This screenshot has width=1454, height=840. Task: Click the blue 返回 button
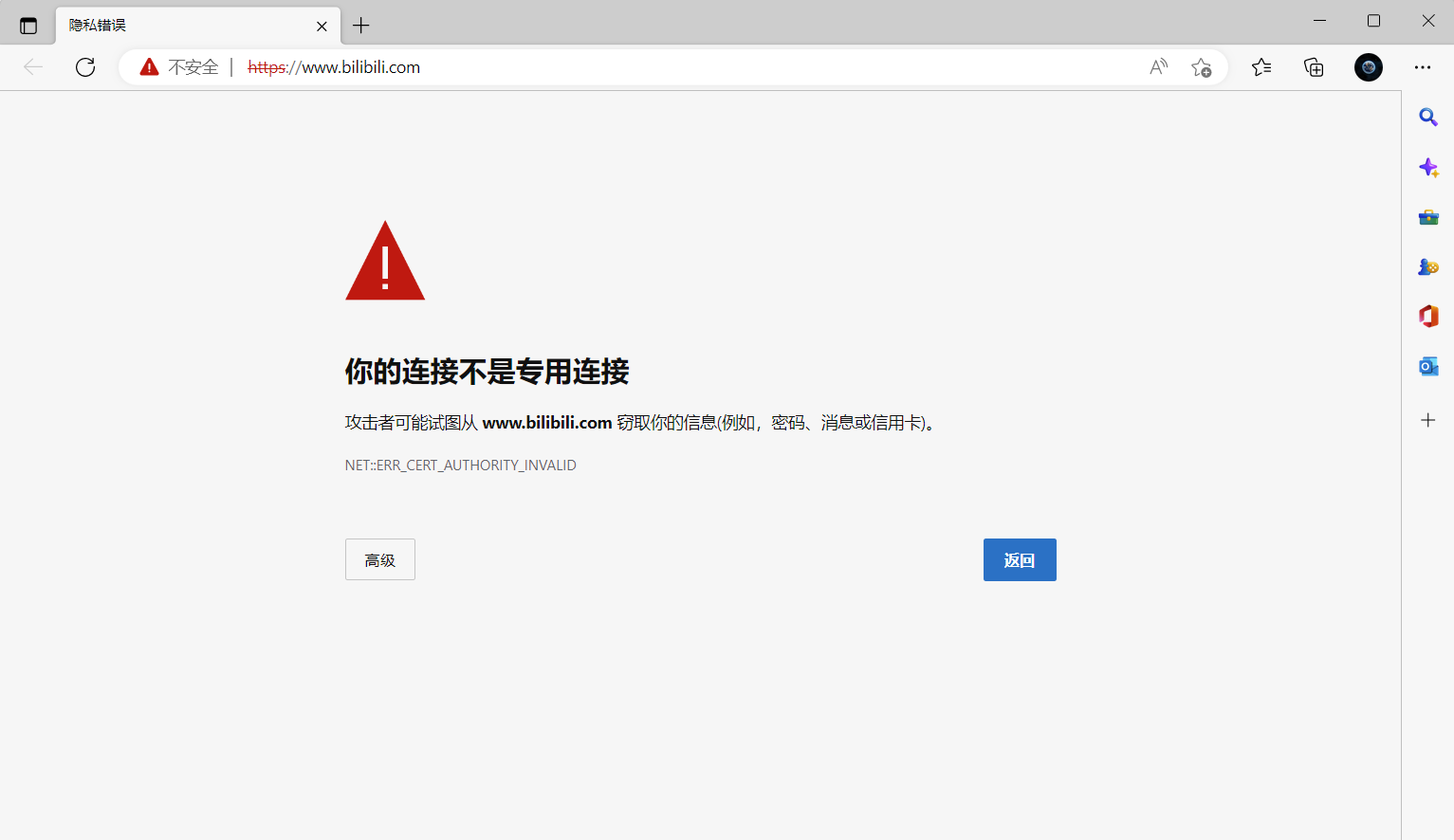1019,560
